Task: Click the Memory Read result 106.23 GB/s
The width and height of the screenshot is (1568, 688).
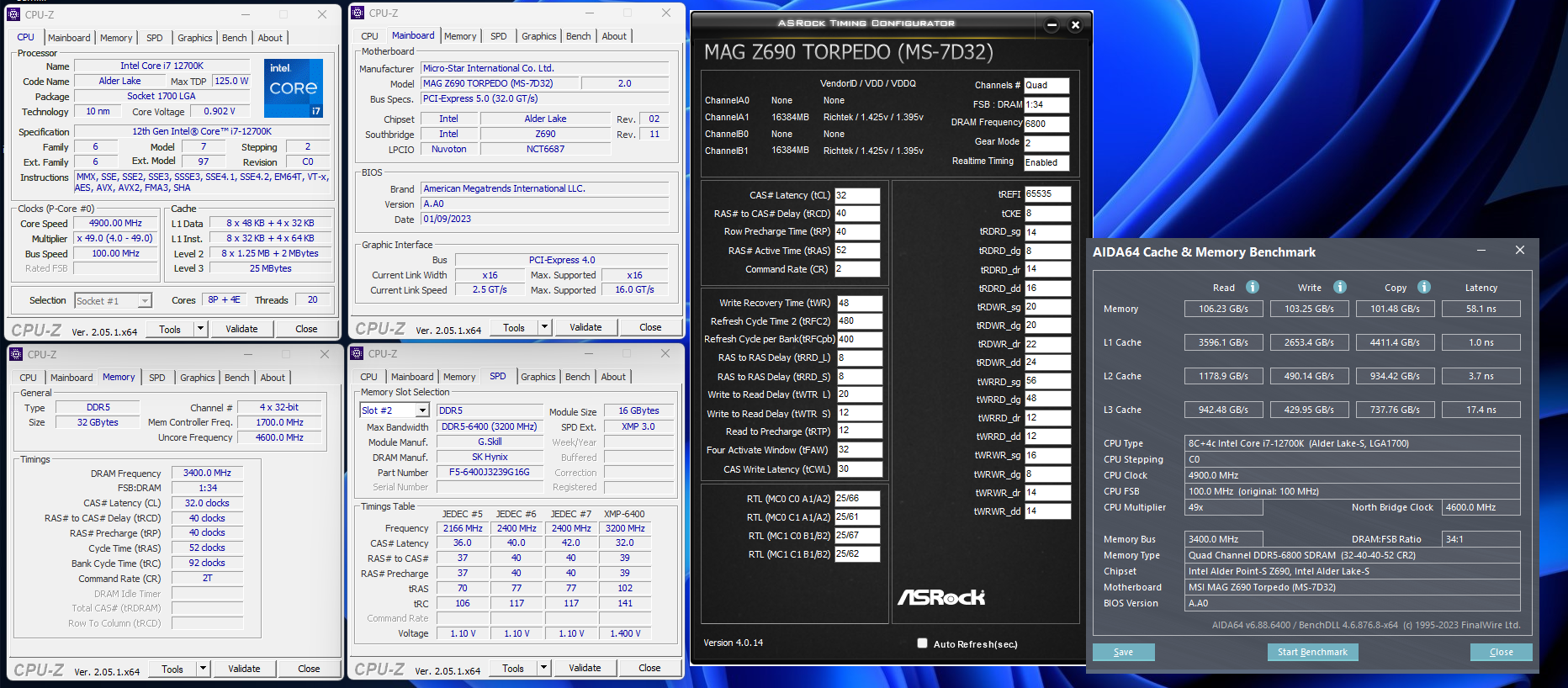Action: pyautogui.click(x=1223, y=309)
